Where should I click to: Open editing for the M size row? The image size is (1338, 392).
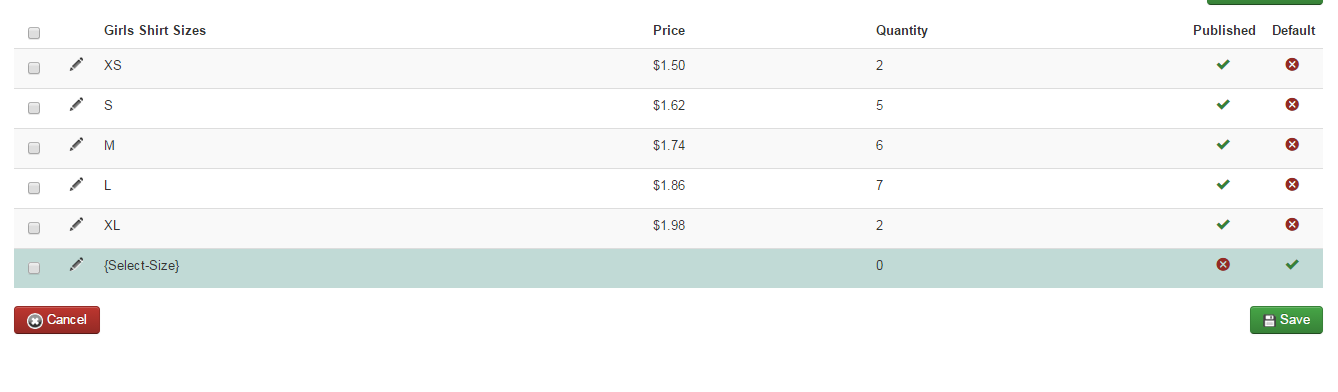(x=76, y=144)
